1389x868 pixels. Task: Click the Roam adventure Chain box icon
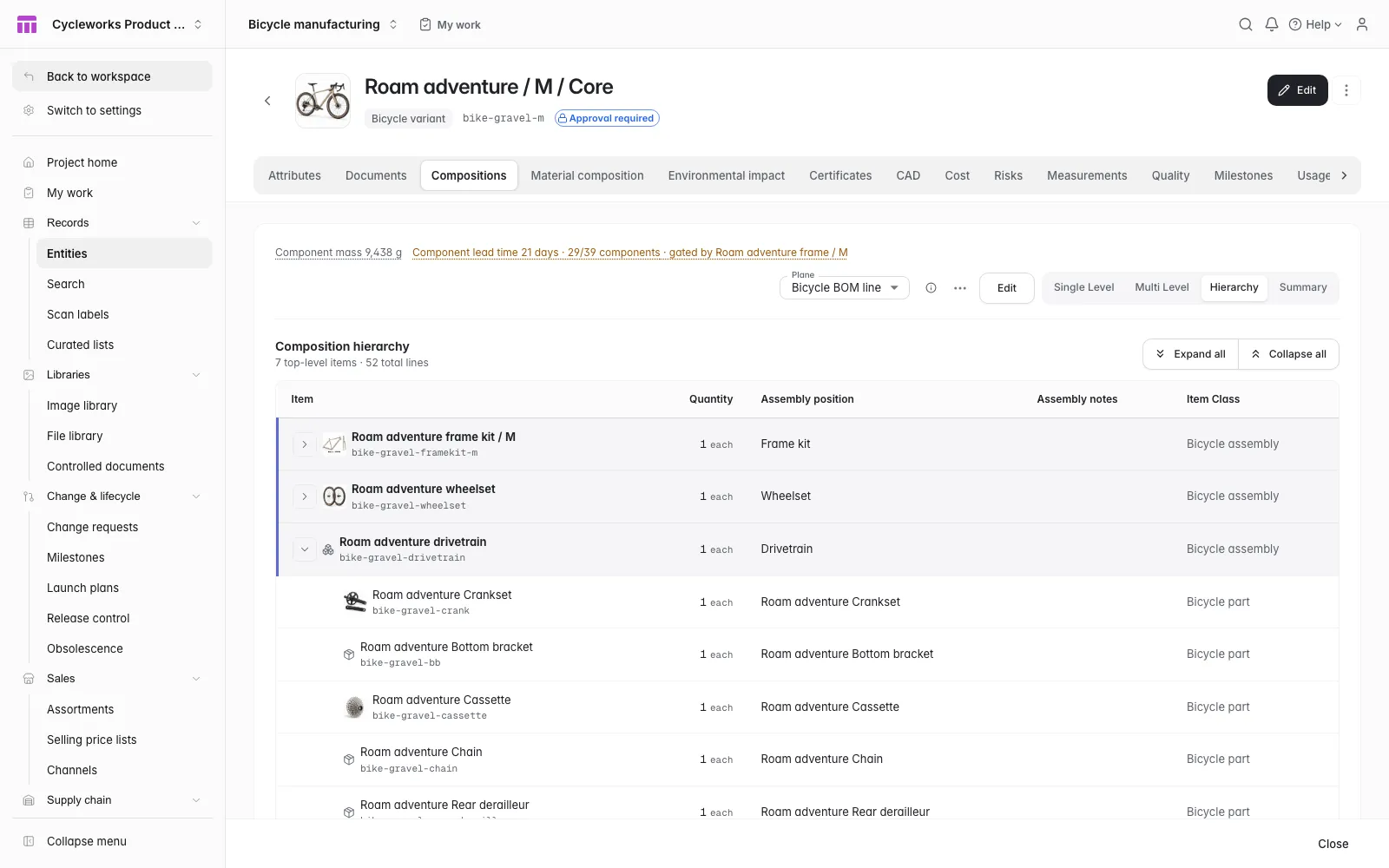348,759
